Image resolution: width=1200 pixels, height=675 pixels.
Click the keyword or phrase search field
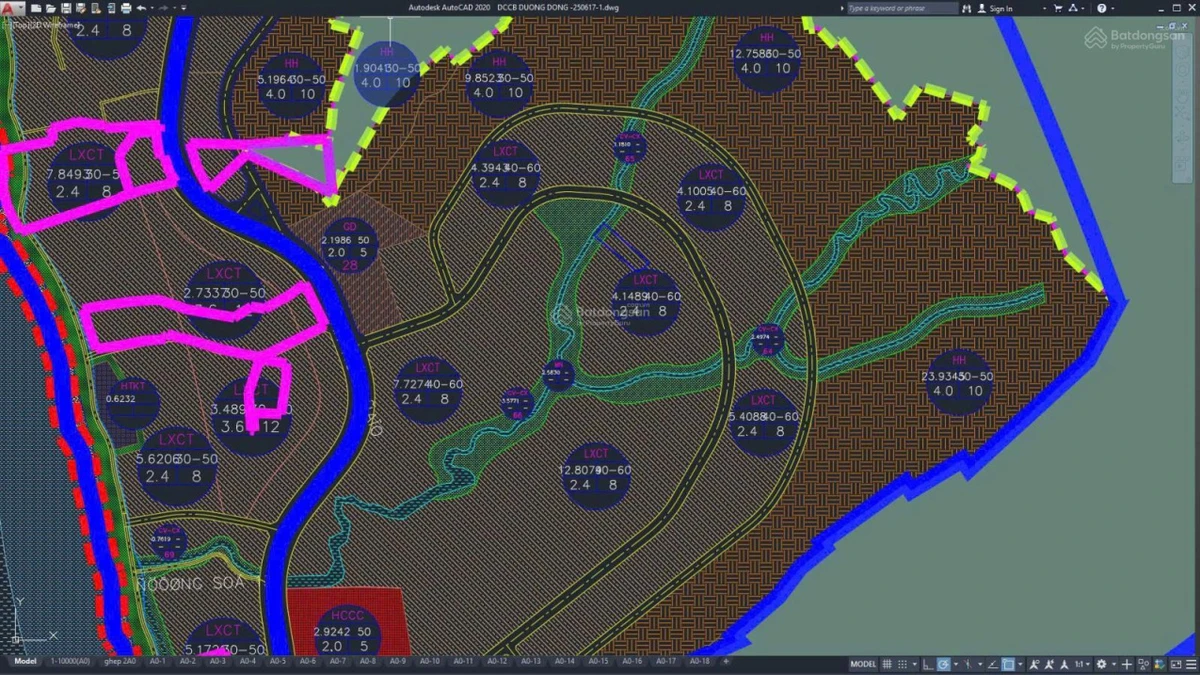tap(902, 8)
